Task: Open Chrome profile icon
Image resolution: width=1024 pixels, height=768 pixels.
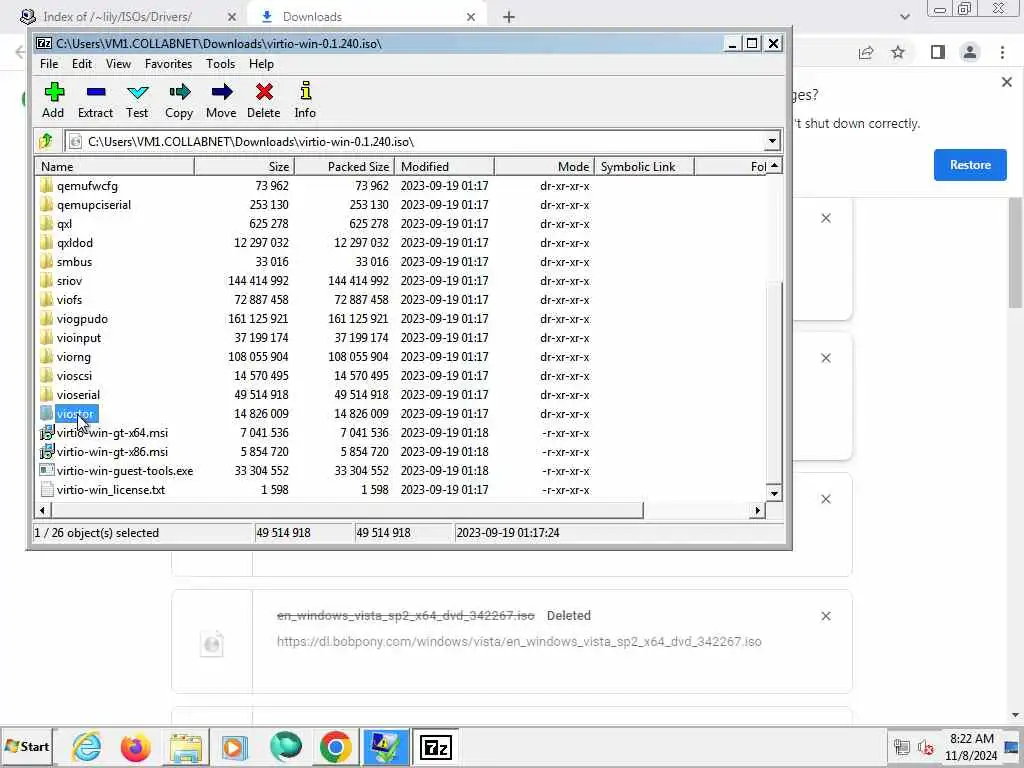Action: pyautogui.click(x=970, y=52)
